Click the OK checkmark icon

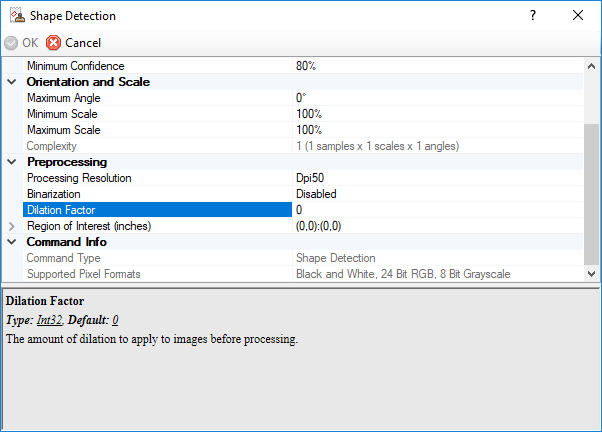click(x=11, y=43)
